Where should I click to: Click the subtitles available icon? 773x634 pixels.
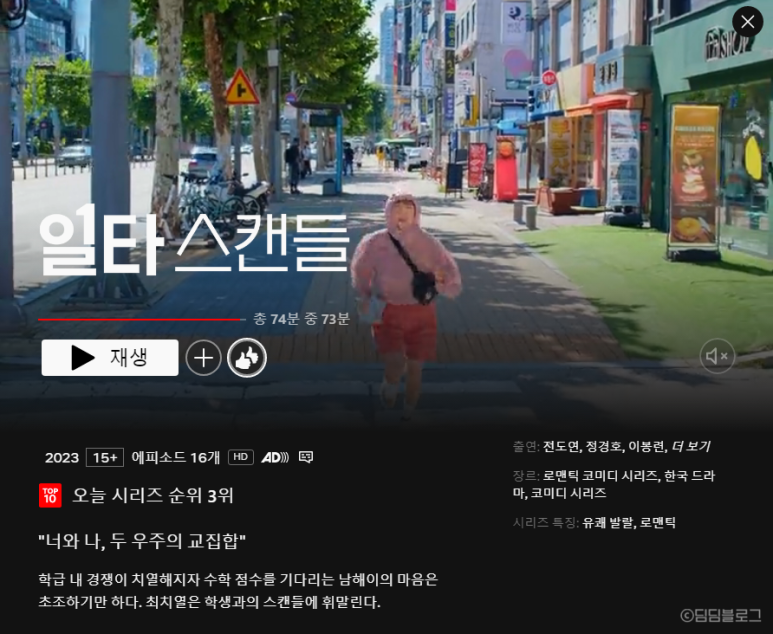(306, 457)
